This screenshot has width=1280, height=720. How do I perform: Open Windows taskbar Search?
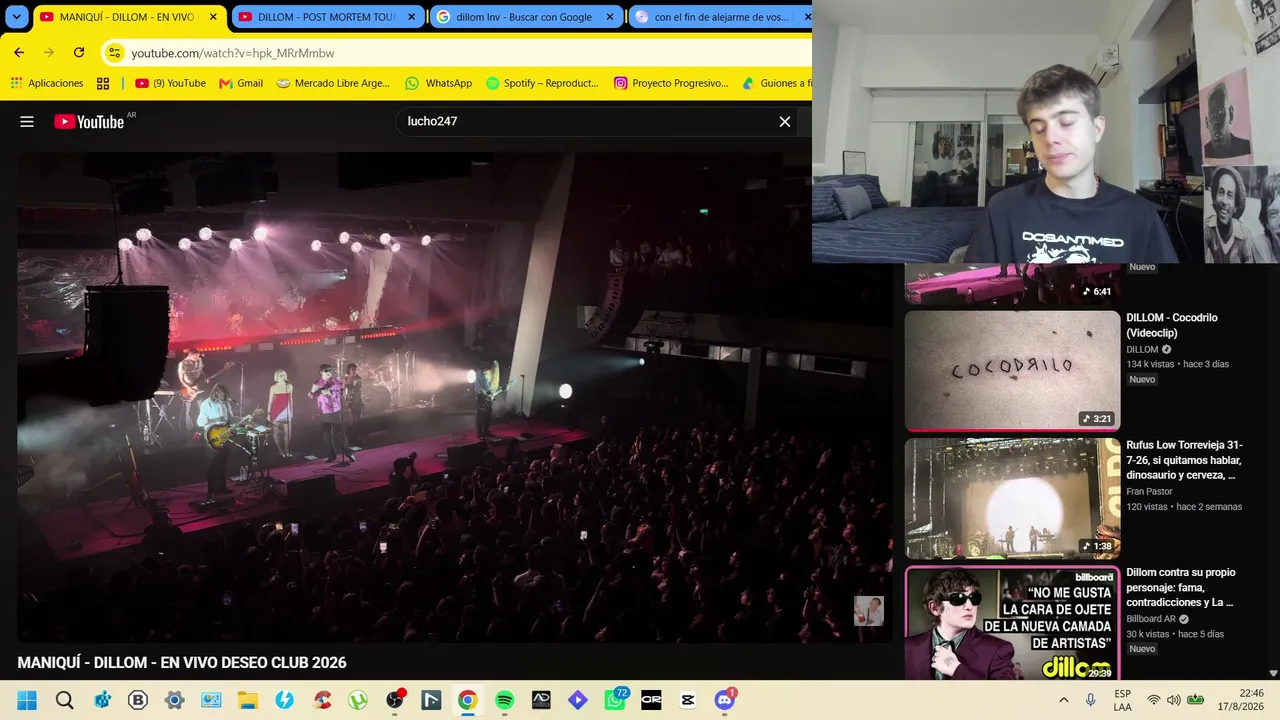65,700
